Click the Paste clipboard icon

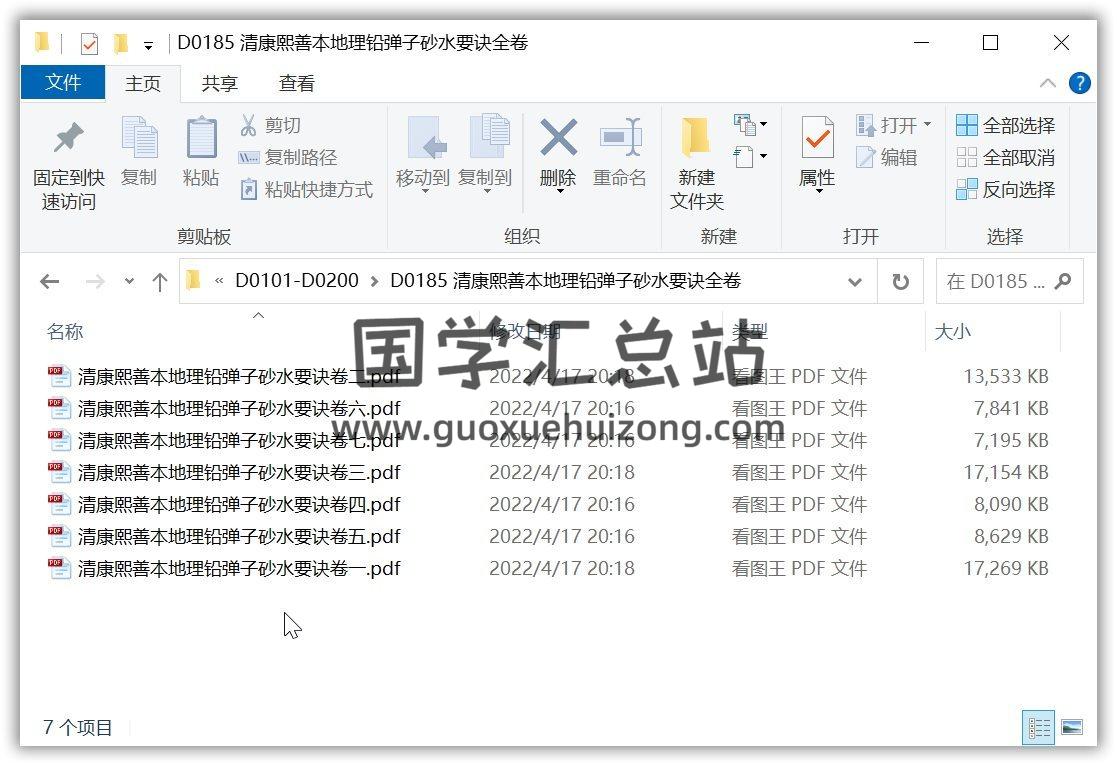point(201,137)
